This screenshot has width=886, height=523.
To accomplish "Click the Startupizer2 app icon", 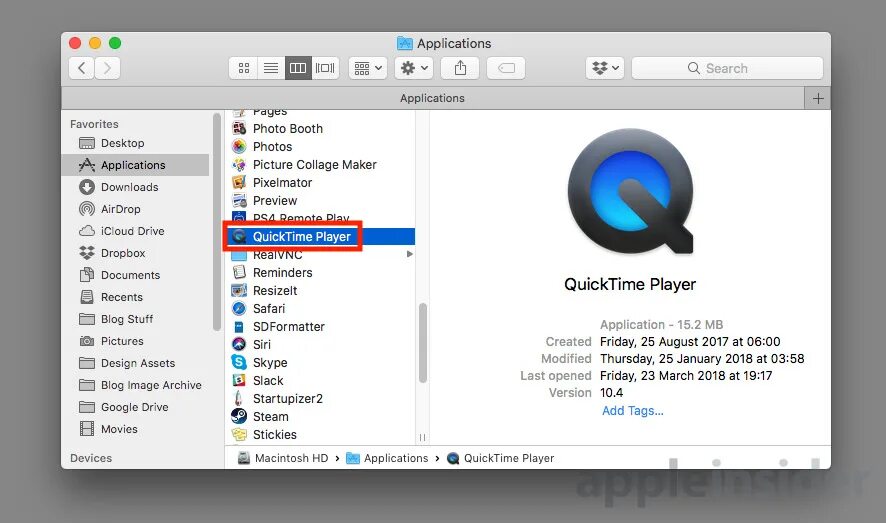I will (239, 399).
